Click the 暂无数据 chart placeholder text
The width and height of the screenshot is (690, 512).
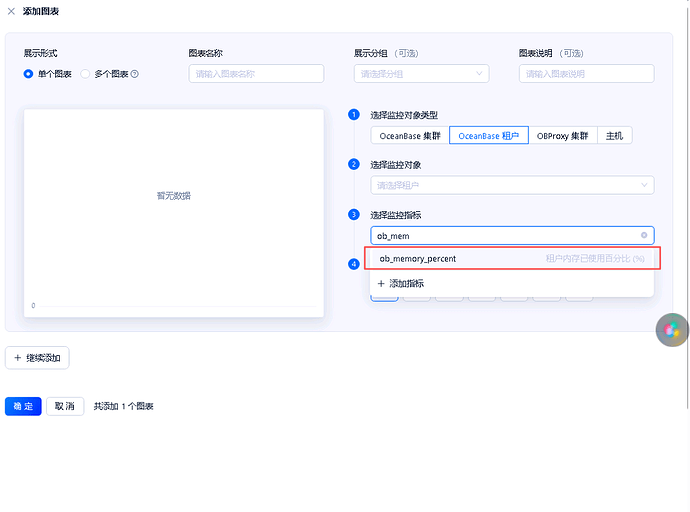[x=174, y=196]
